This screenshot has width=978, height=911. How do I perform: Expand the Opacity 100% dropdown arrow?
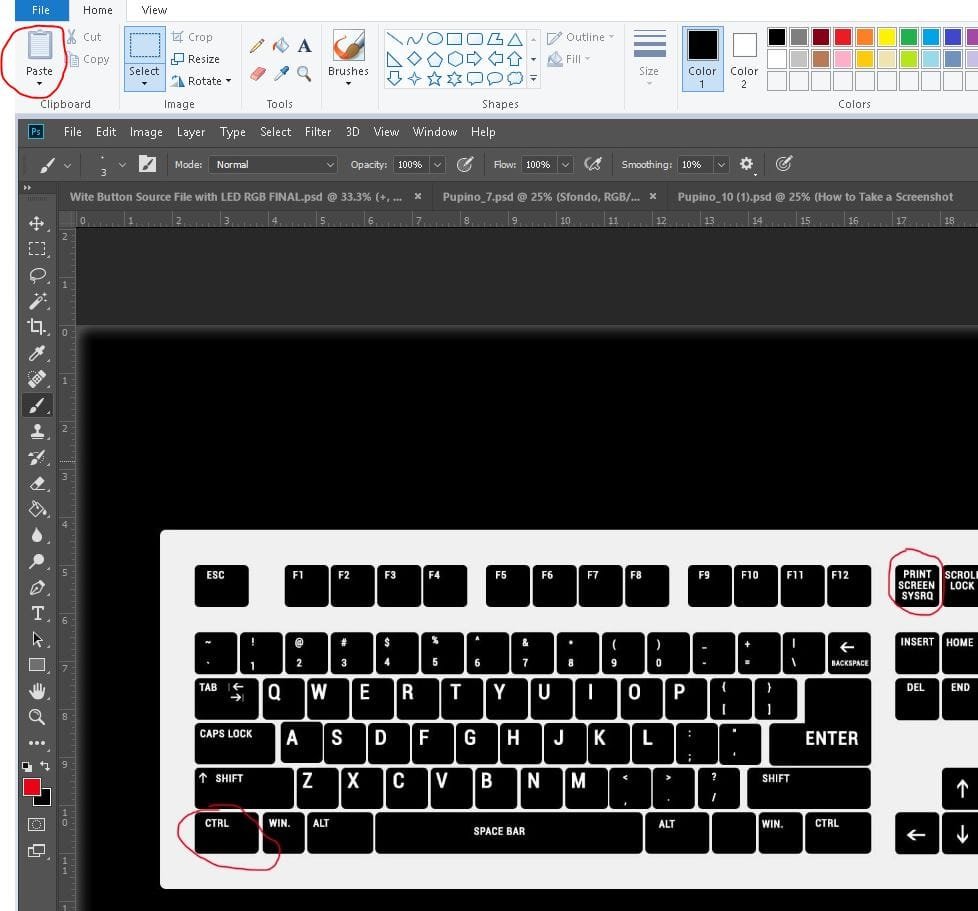pyautogui.click(x=437, y=165)
